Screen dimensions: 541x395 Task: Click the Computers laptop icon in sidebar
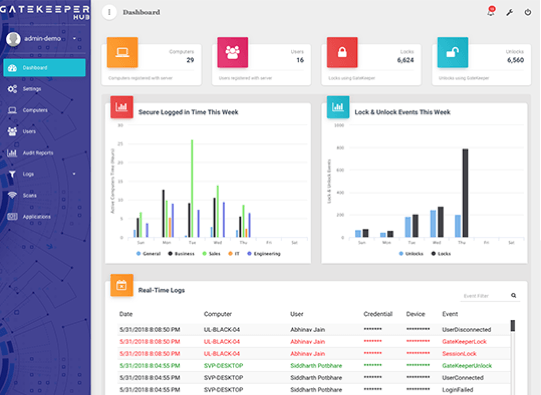12,110
